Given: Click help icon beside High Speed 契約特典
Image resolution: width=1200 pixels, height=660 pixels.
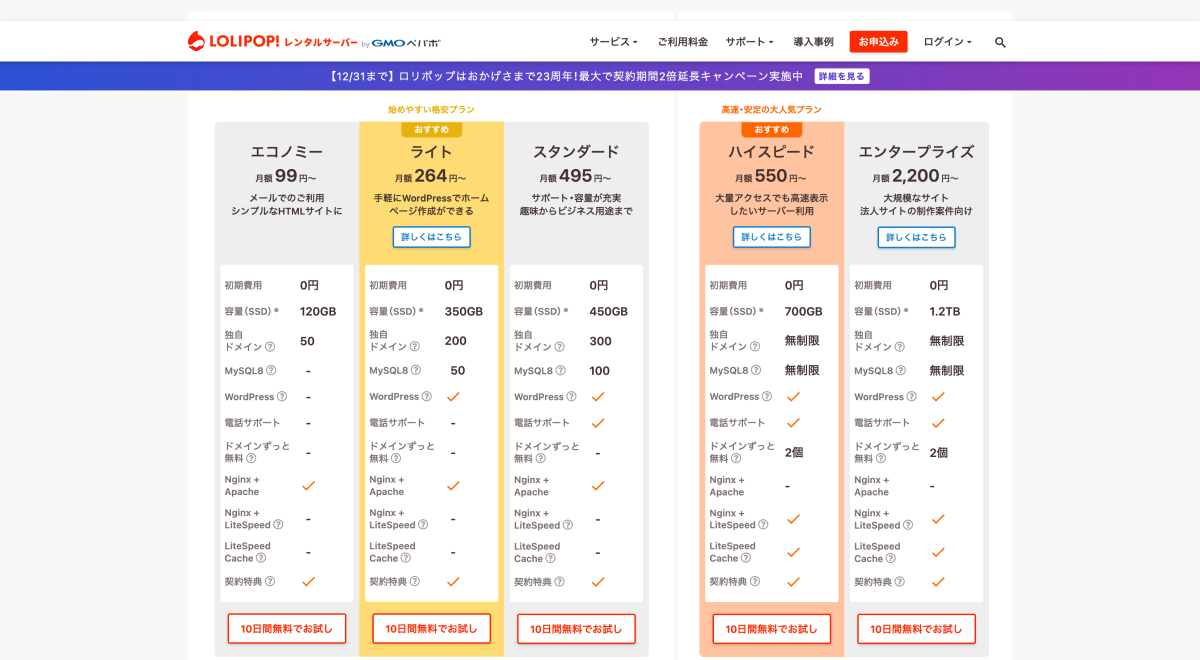Looking at the screenshot, I should tap(755, 581).
